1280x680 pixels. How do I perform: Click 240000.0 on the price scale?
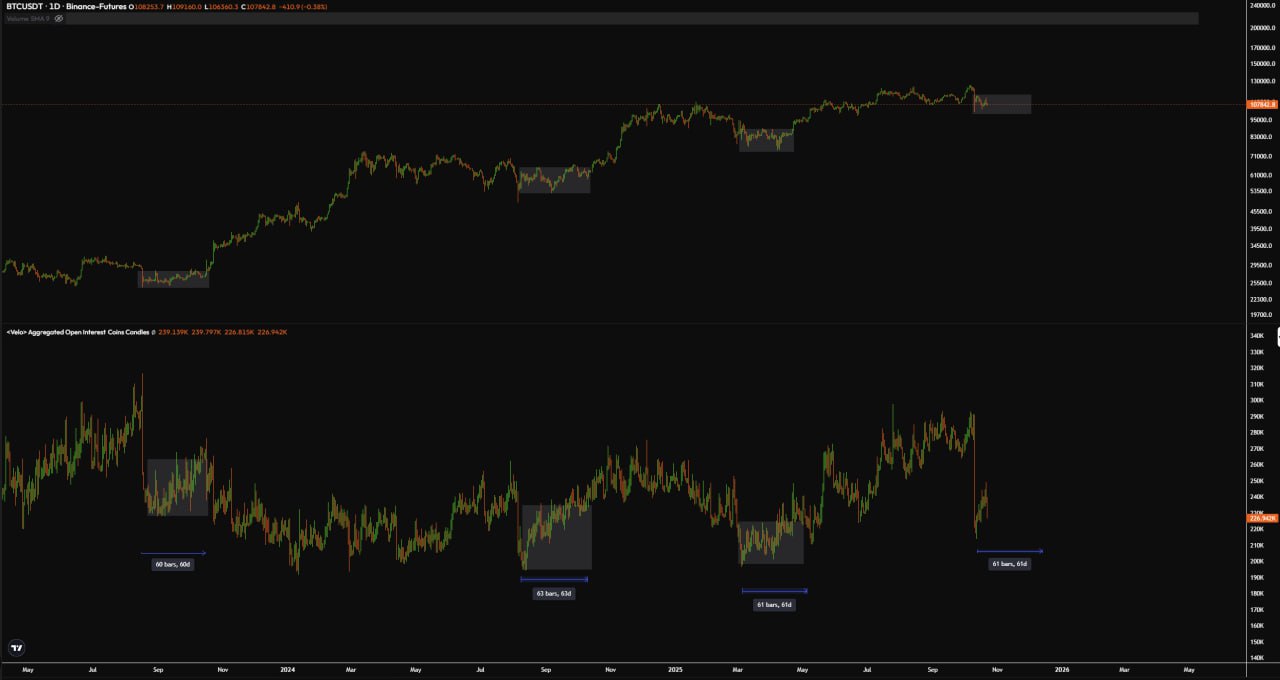coord(1260,5)
